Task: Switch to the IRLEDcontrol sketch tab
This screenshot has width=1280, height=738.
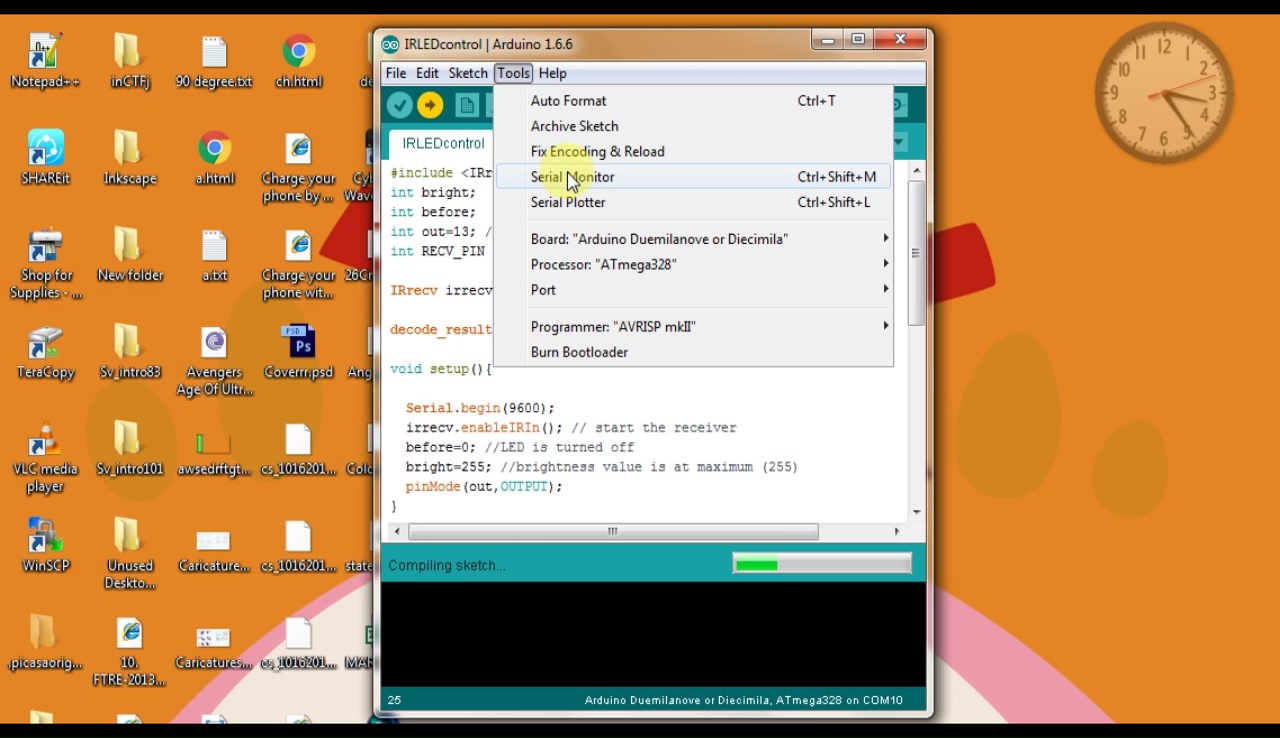Action: [443, 143]
